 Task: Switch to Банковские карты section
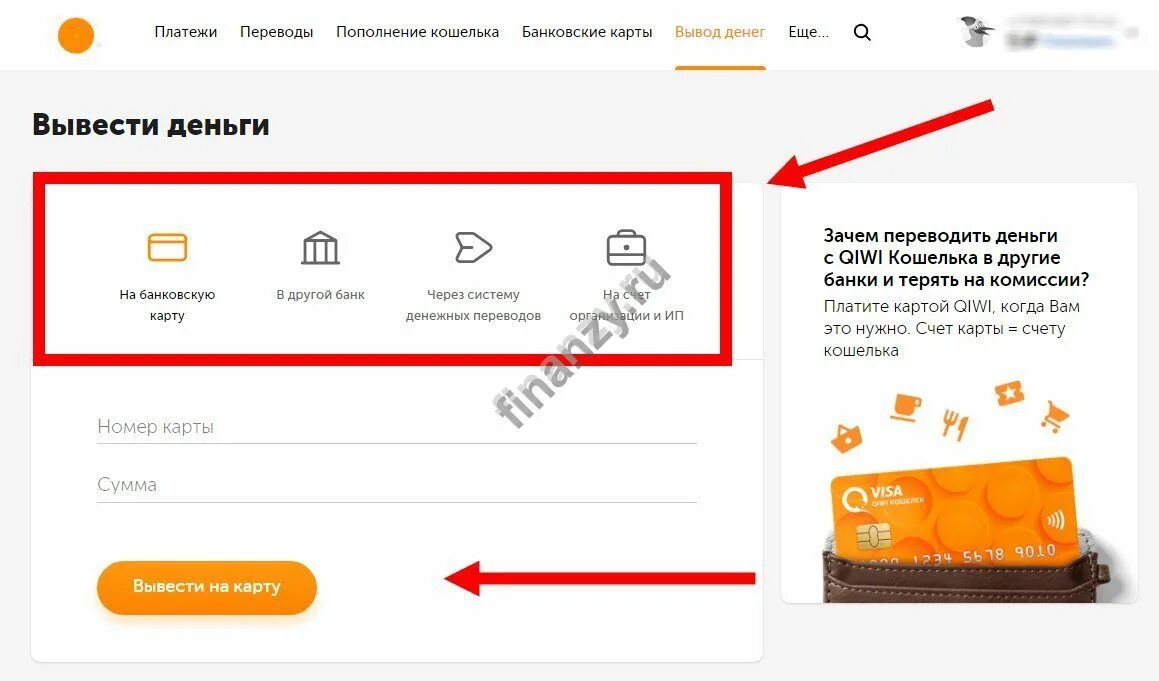coord(587,32)
